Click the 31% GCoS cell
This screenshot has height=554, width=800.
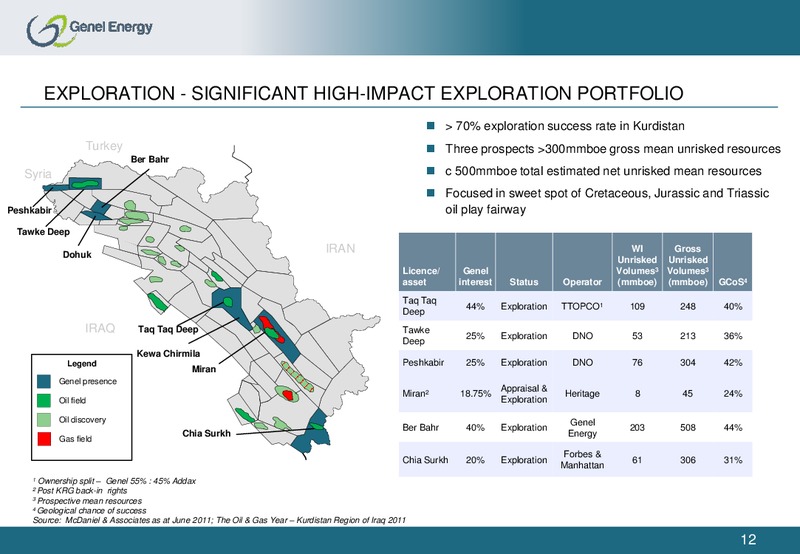point(733,460)
